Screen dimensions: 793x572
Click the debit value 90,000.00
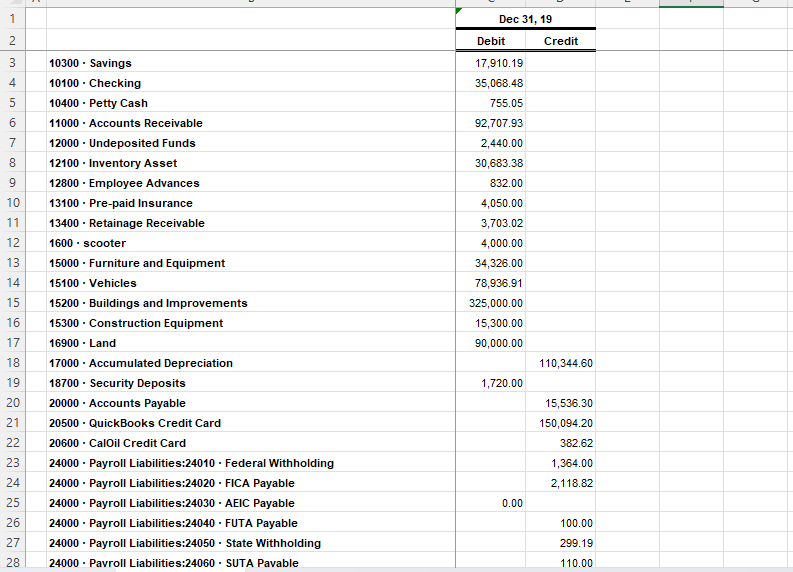[491, 342]
